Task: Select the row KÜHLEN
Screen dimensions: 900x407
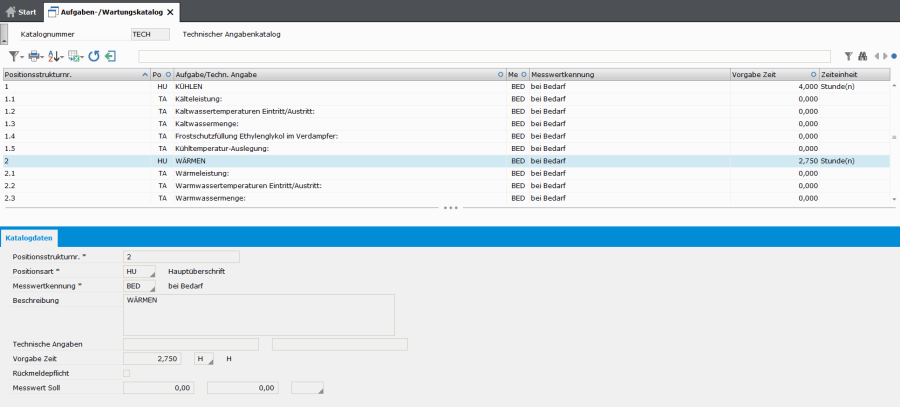Action: coord(447,86)
